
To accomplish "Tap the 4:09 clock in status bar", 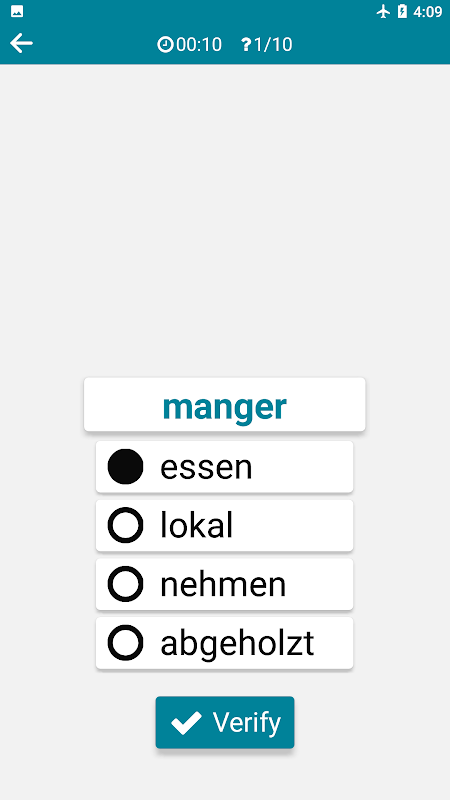I will tap(428, 12).
